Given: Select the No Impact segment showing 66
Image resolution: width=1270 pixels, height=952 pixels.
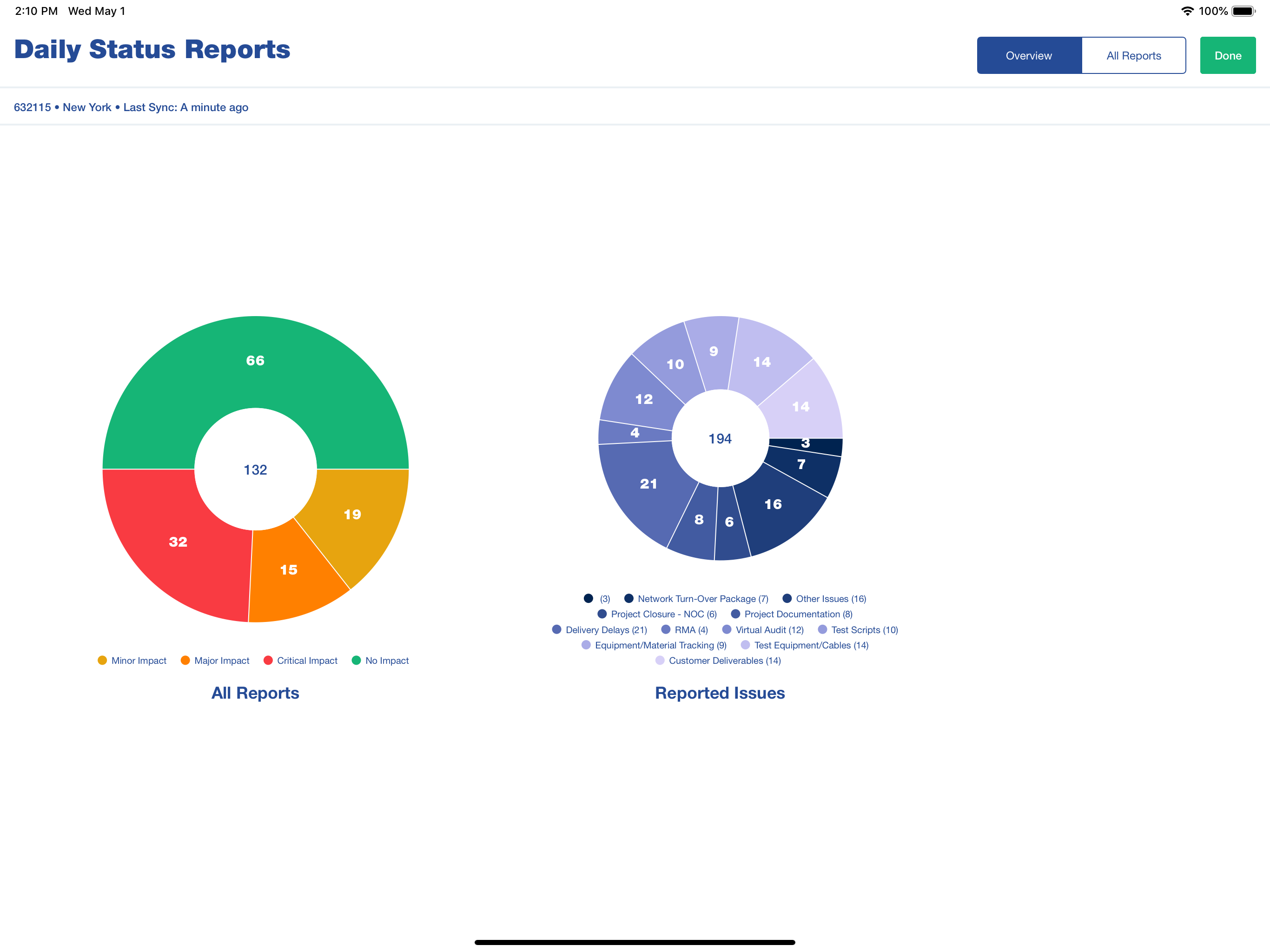Looking at the screenshot, I should tap(256, 361).
